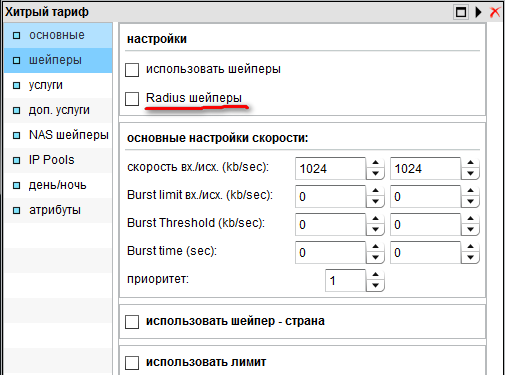Tick the Radius шейперы checkbox
505x375 pixels.
click(132, 99)
